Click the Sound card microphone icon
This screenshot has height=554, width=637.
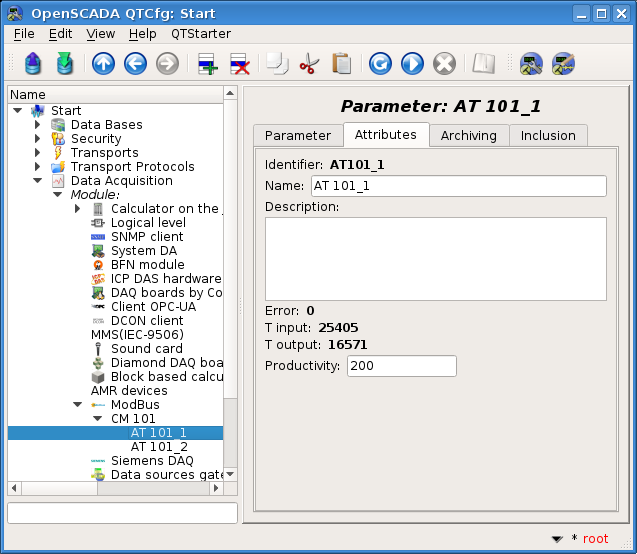pos(98,349)
